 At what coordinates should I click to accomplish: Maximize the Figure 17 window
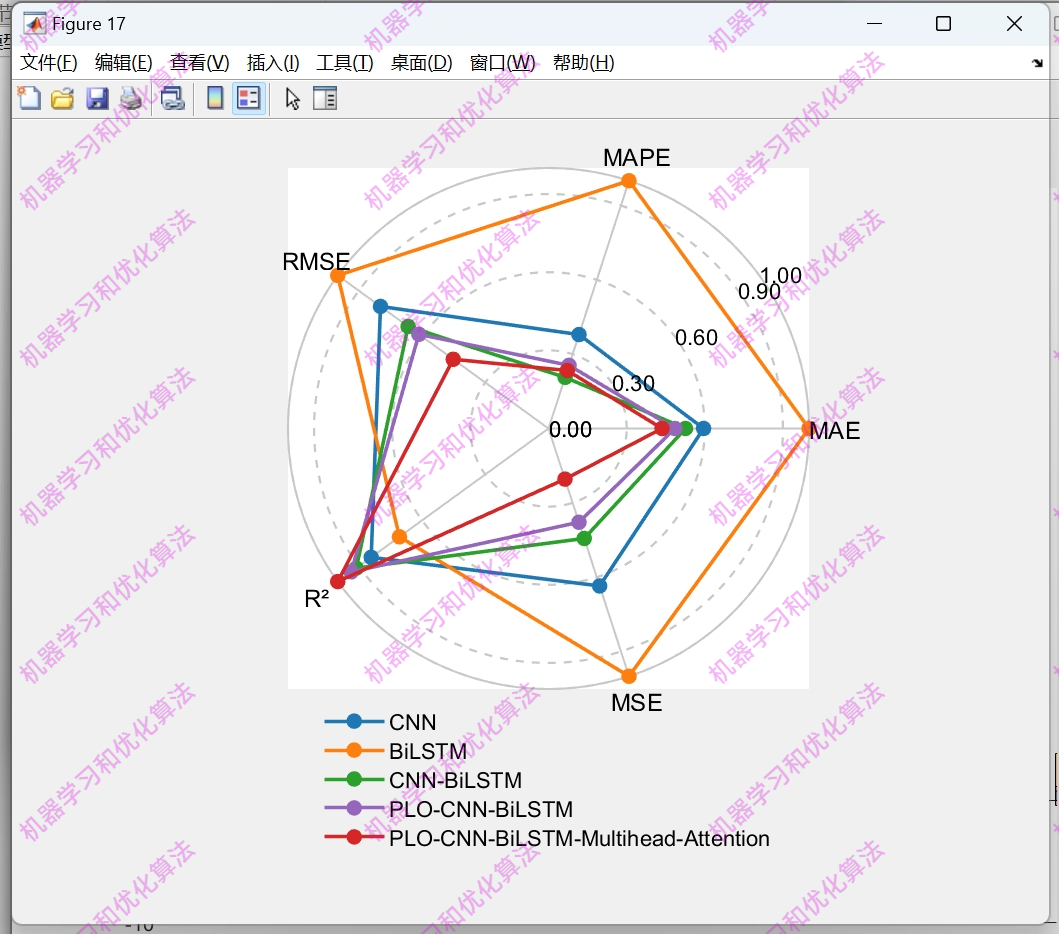(x=944, y=24)
